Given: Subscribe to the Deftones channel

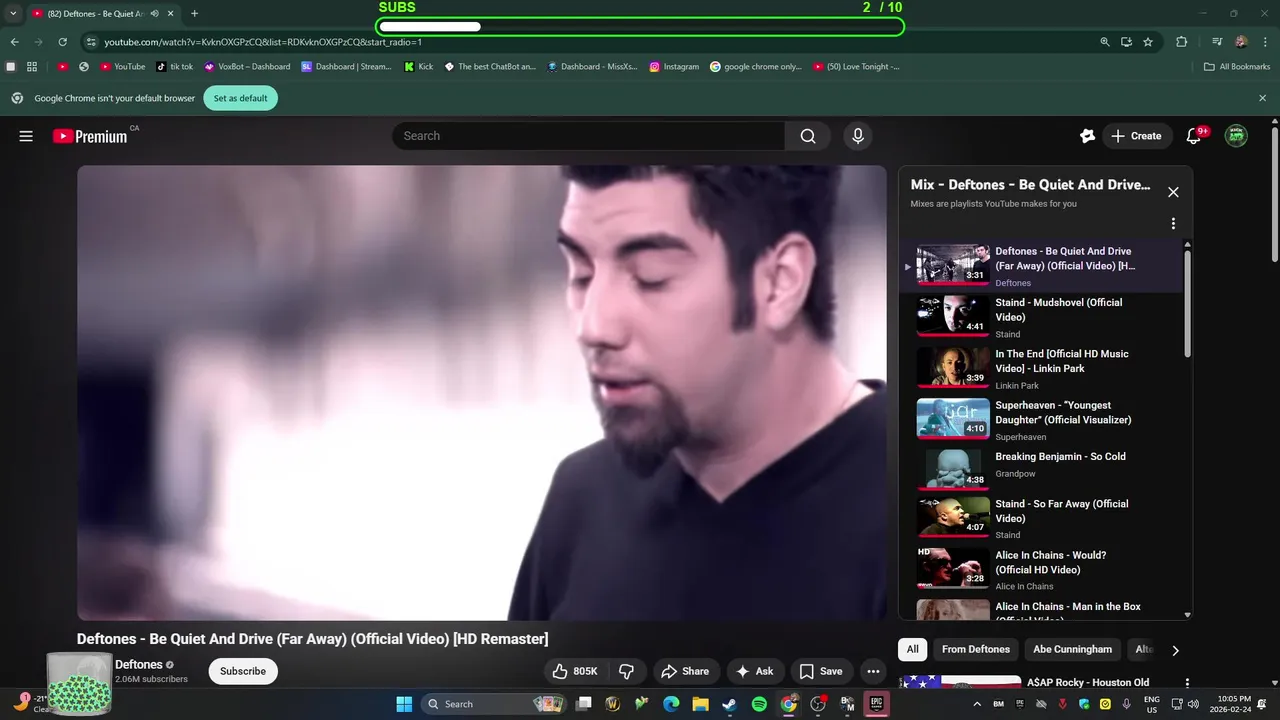Looking at the screenshot, I should (243, 671).
